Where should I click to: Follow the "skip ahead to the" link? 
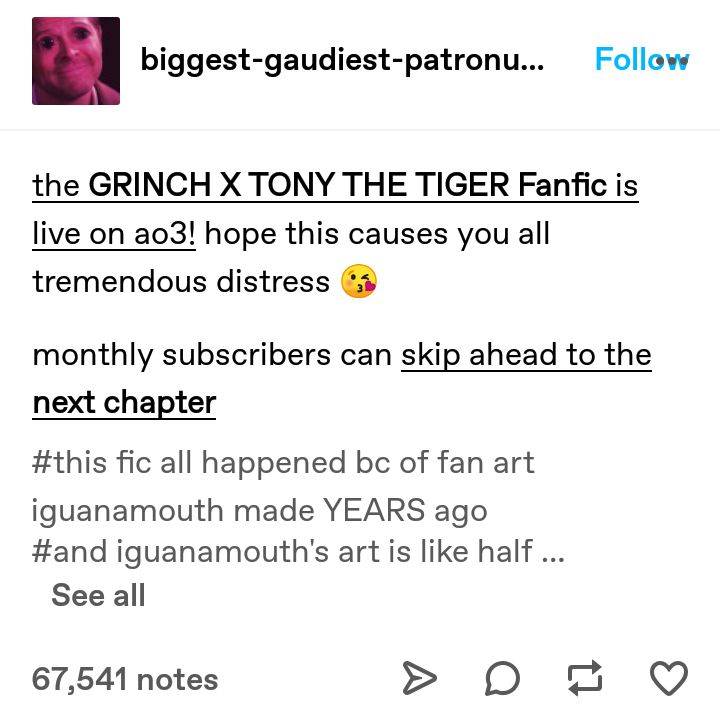pos(526,355)
